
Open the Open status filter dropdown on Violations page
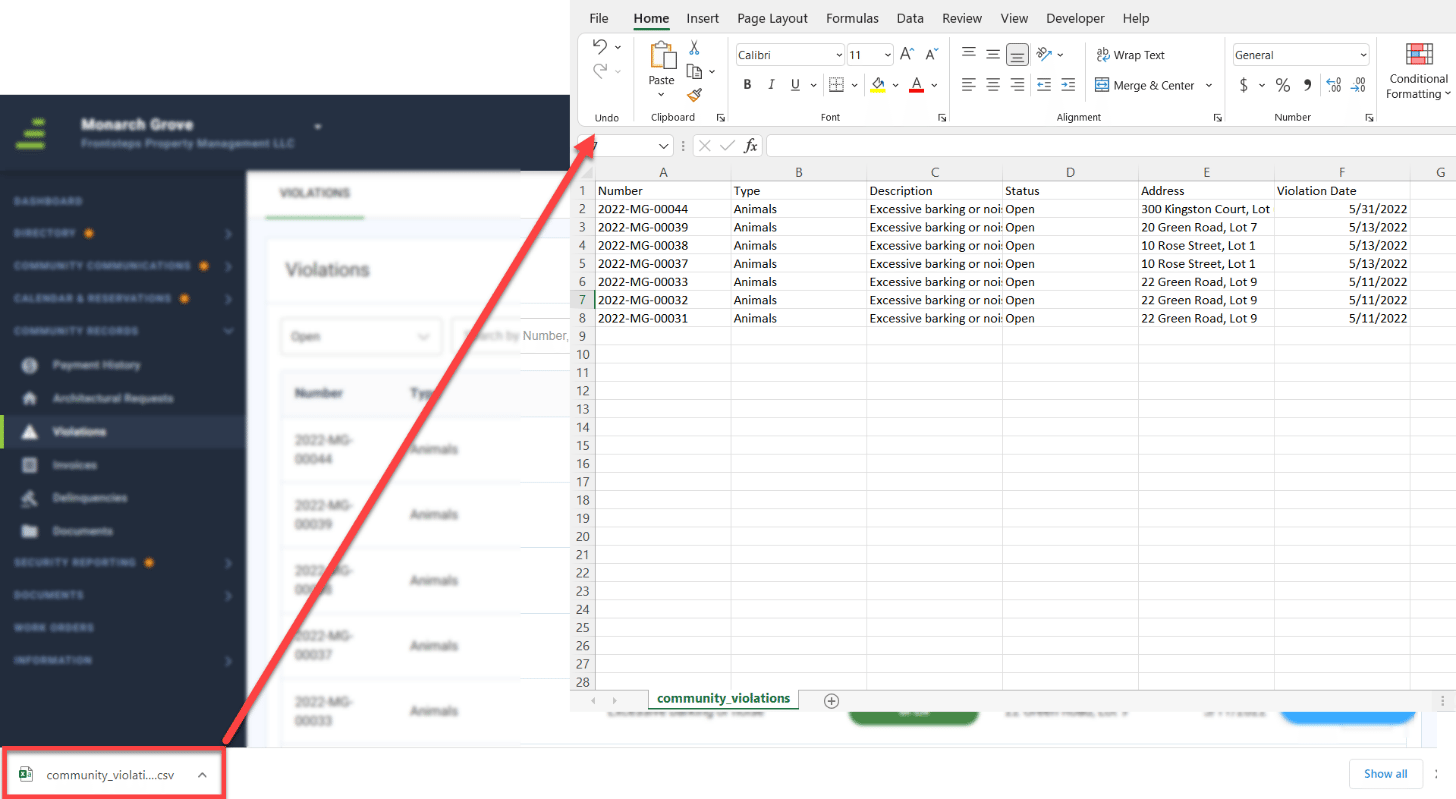tap(360, 336)
